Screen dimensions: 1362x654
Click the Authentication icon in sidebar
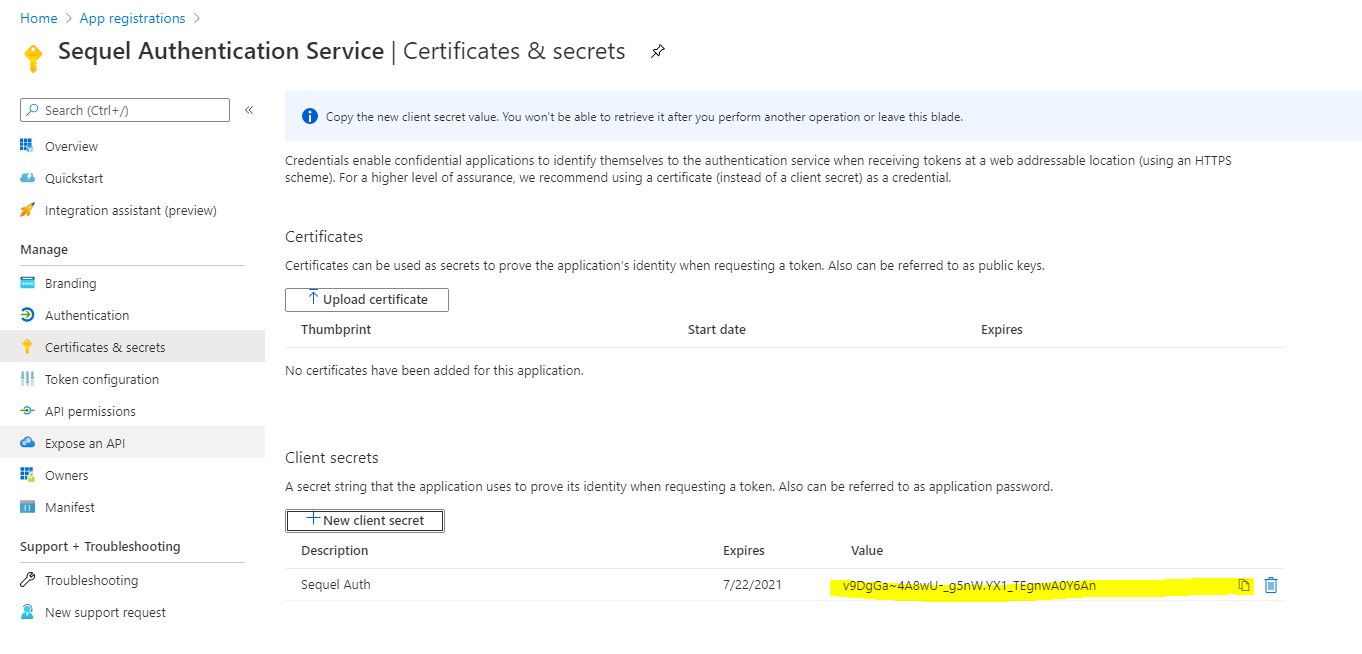(27, 315)
